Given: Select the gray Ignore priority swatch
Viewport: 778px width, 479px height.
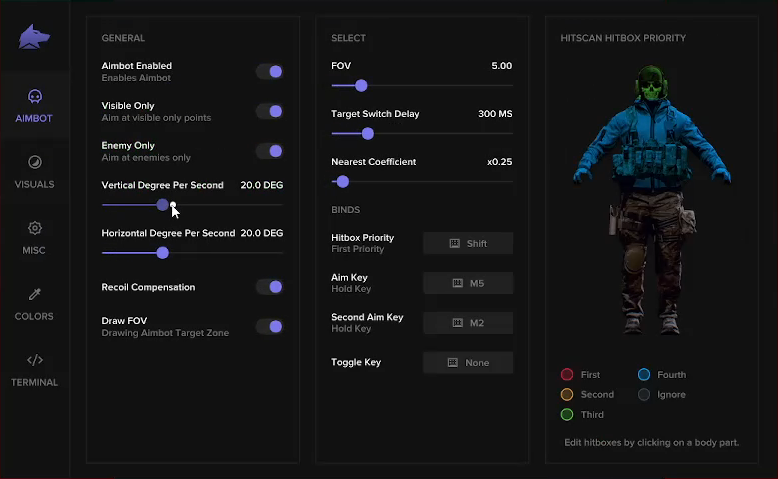Looking at the screenshot, I should [644, 394].
